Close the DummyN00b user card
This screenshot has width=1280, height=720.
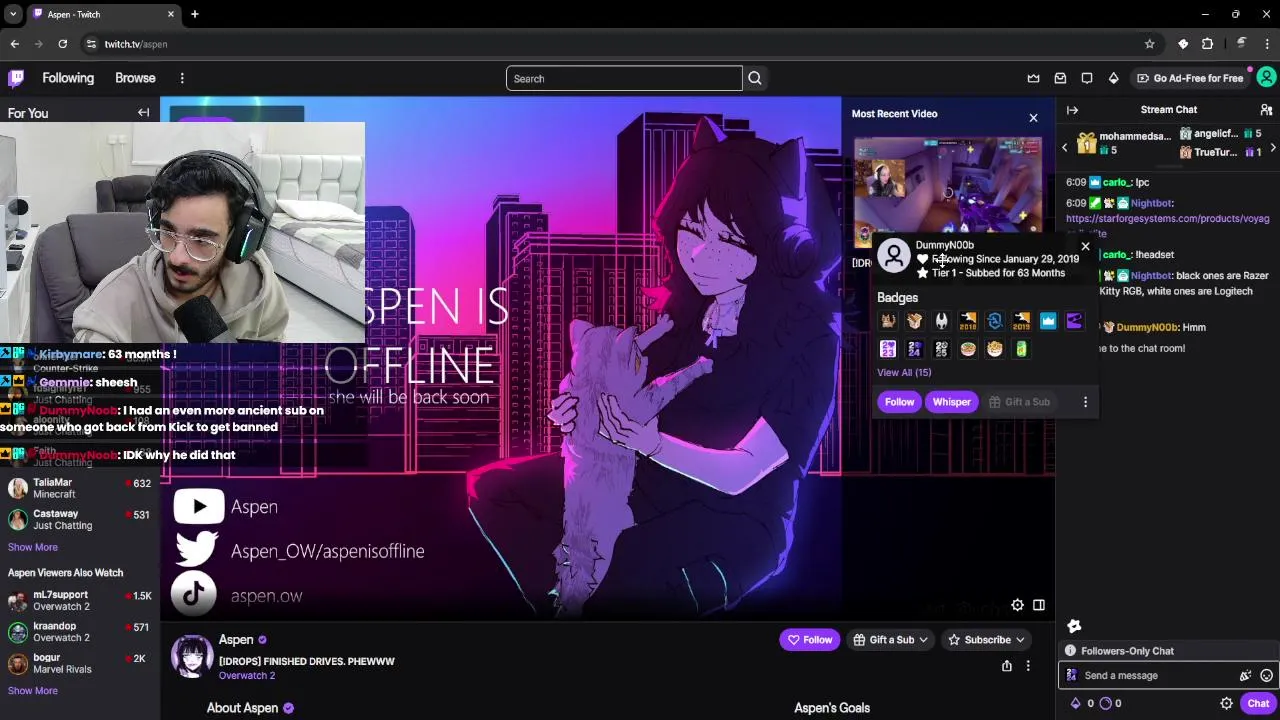coord(1085,246)
